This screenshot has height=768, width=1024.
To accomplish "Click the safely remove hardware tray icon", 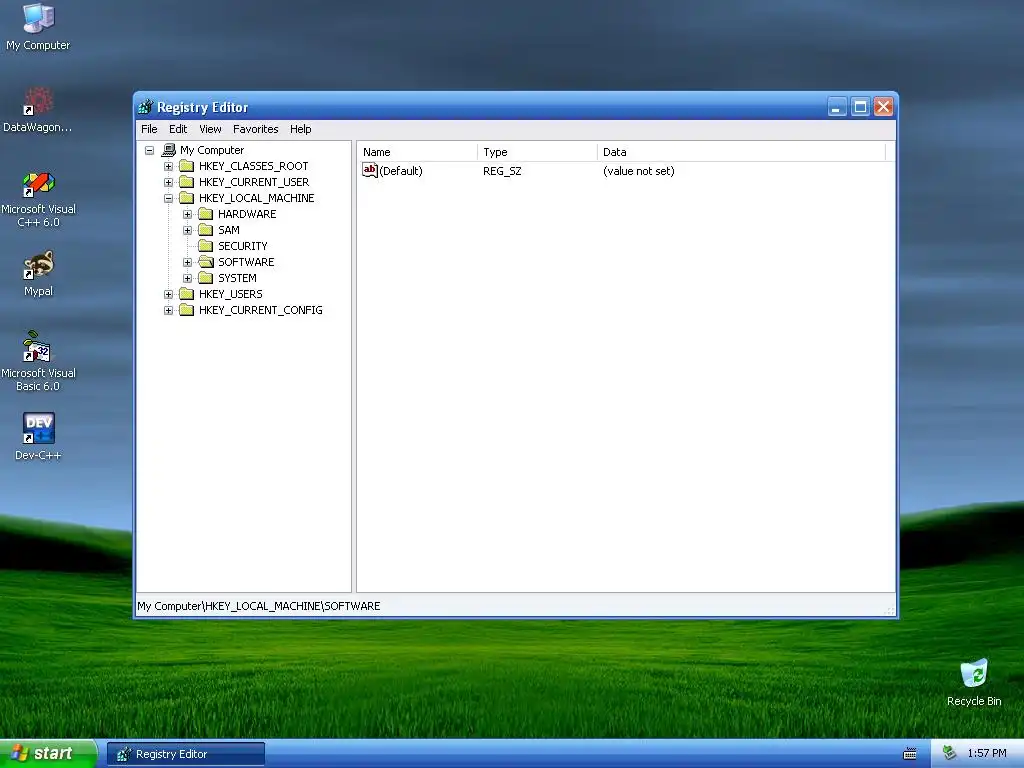I will point(950,753).
